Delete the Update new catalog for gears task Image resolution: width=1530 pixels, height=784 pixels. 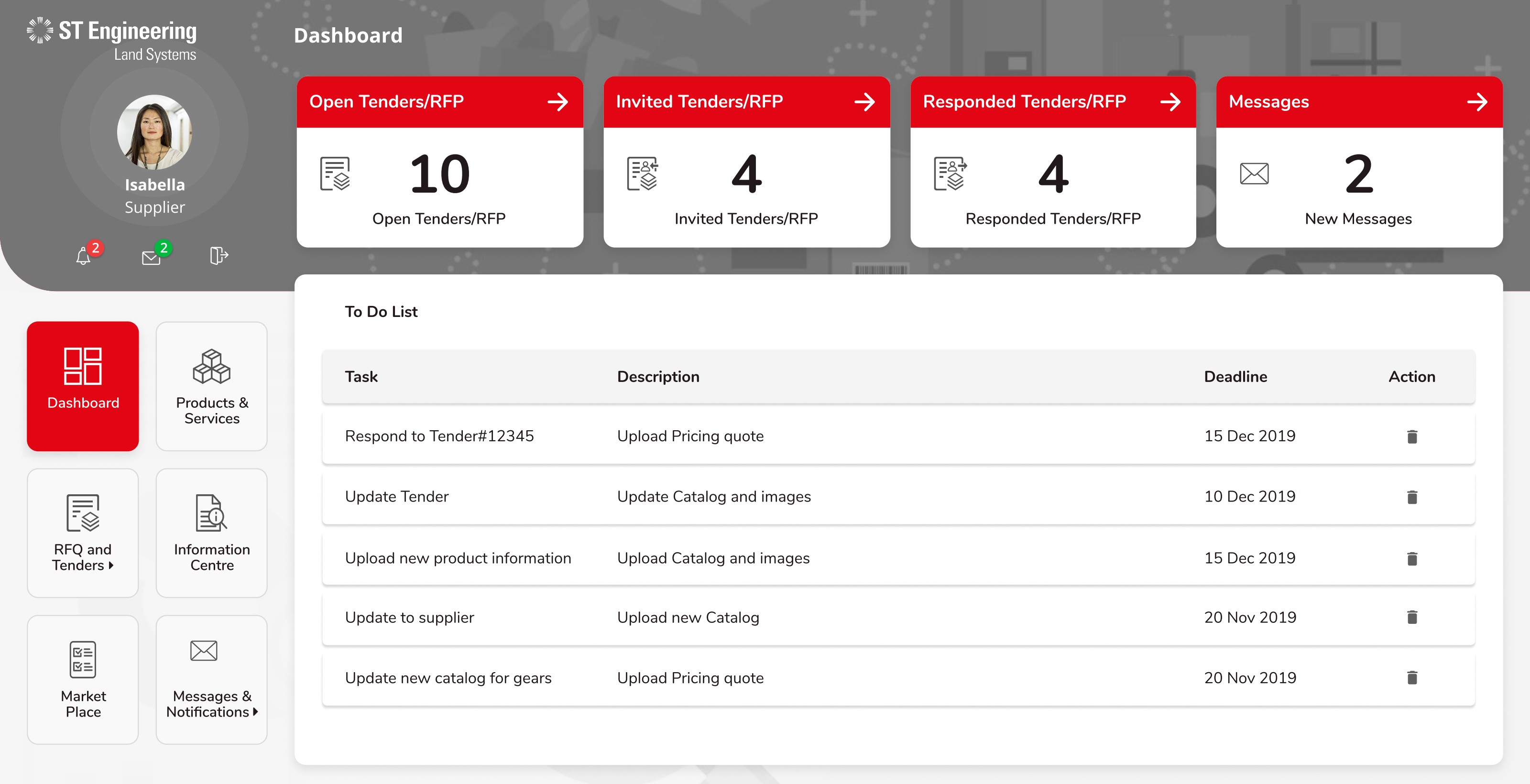point(1412,678)
